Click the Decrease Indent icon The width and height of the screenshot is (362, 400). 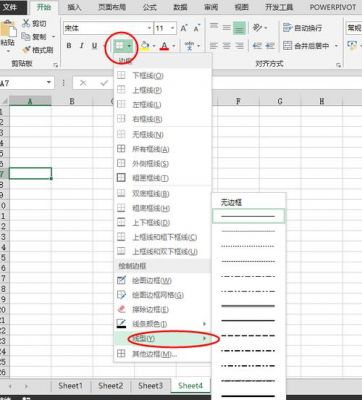[257, 45]
